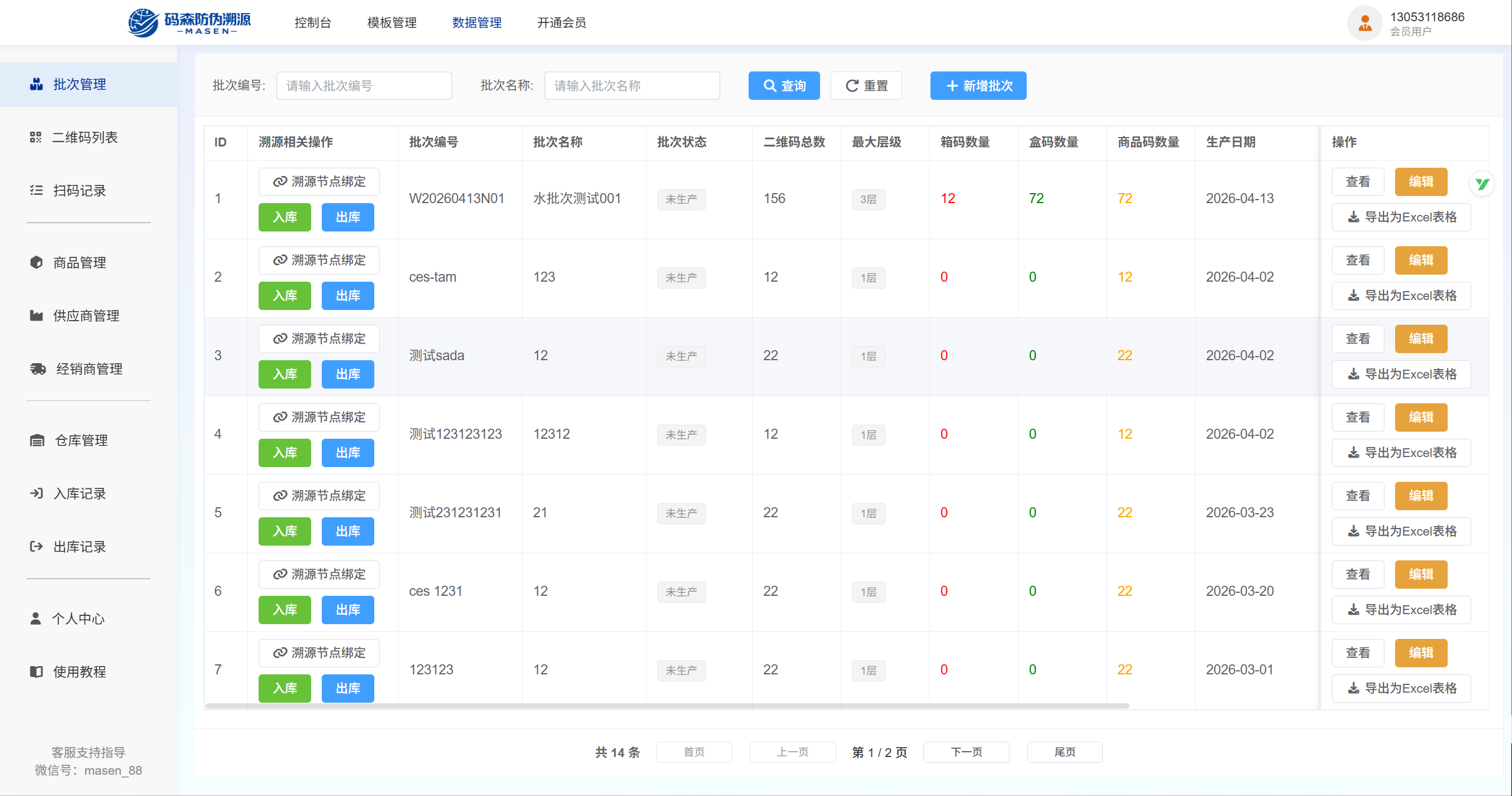Reset filters with 重置 button
The width and height of the screenshot is (1512, 796).
866,86
